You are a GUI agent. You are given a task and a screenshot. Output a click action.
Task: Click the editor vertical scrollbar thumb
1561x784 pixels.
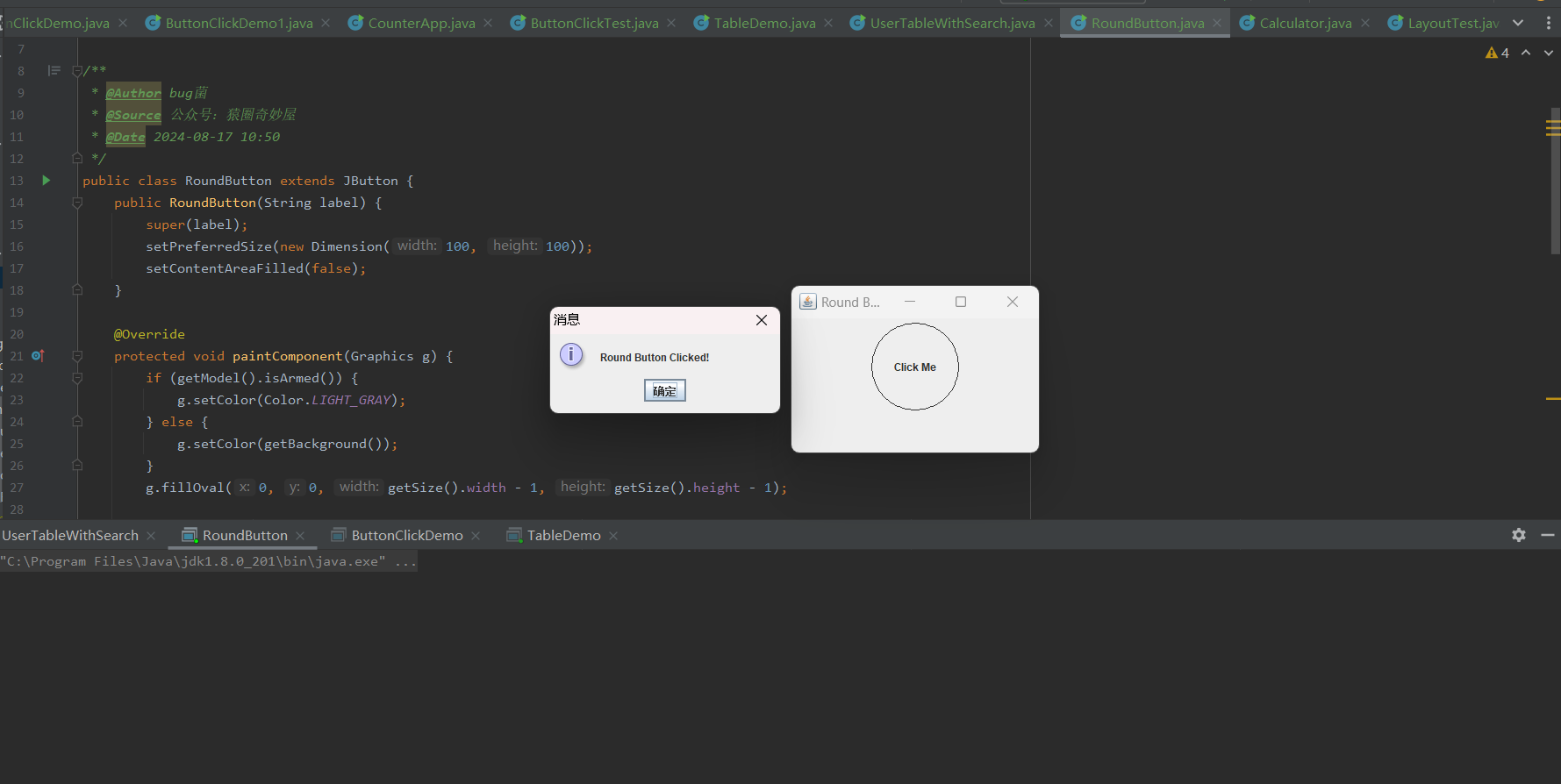click(1555, 182)
